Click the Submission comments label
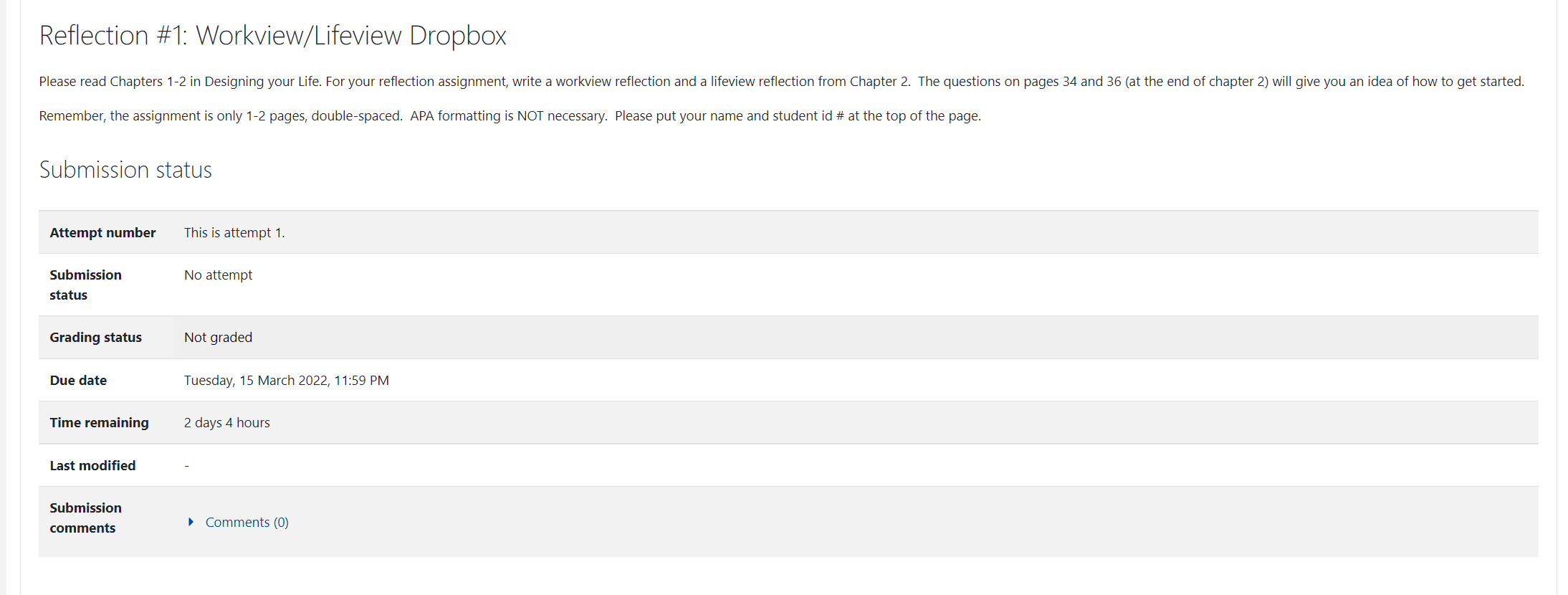This screenshot has width=1568, height=595. (85, 518)
